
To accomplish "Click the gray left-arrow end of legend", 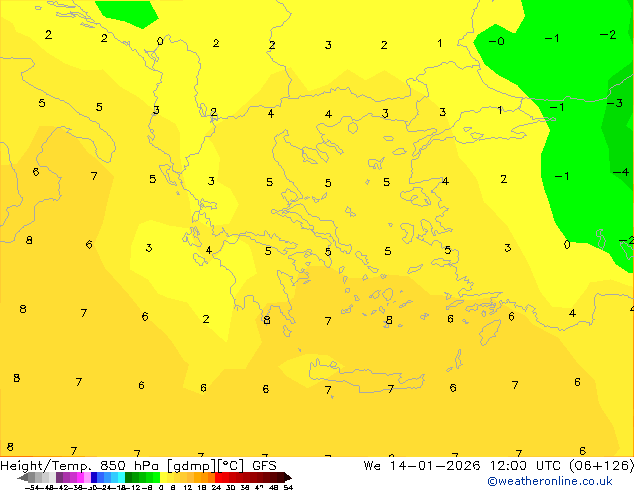I will [x=23, y=477].
